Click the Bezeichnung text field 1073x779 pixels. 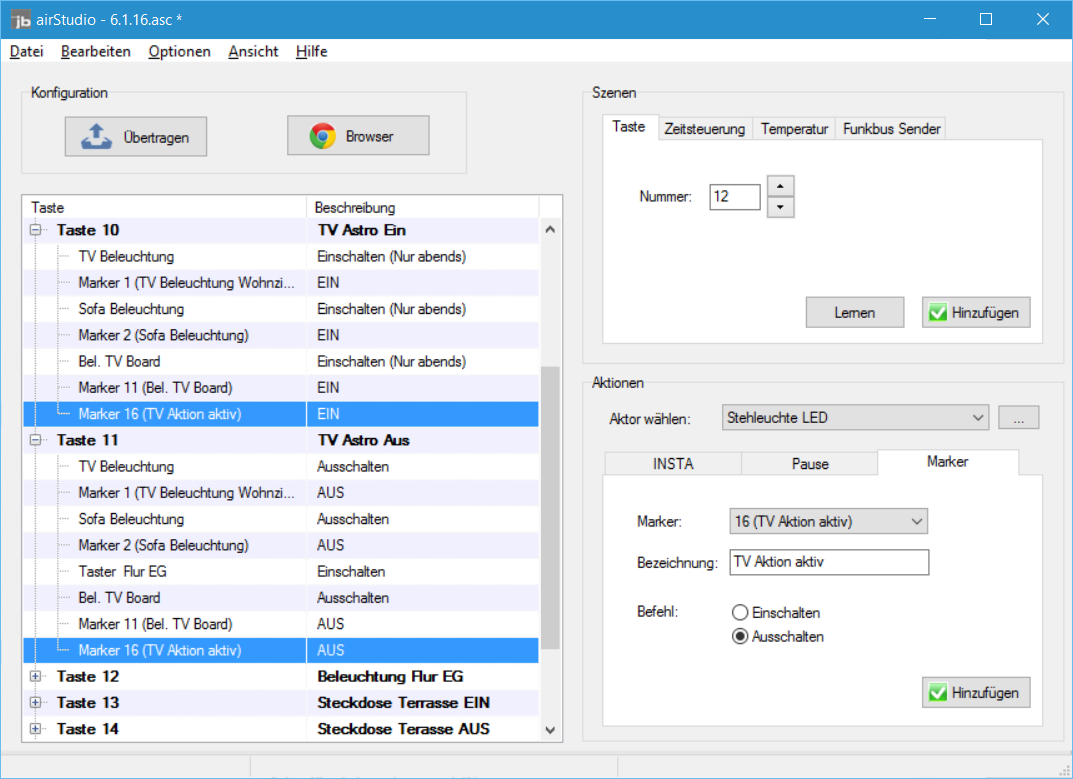point(829,562)
